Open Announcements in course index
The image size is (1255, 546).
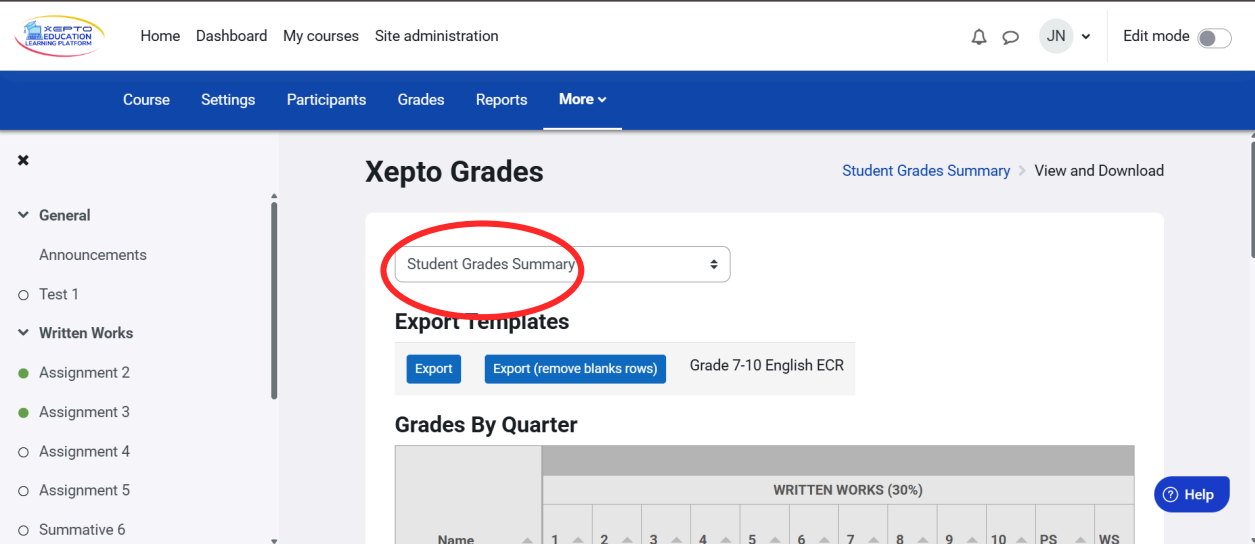93,255
